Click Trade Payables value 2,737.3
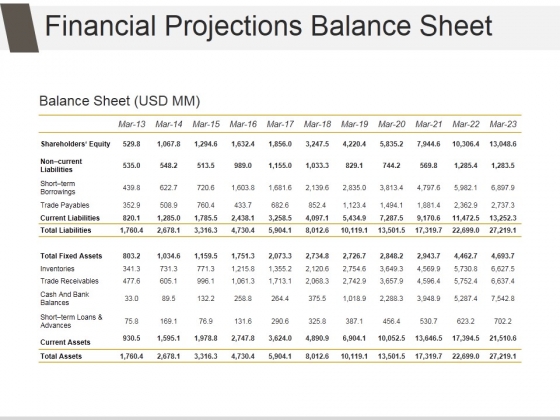 pyautogui.click(x=503, y=205)
